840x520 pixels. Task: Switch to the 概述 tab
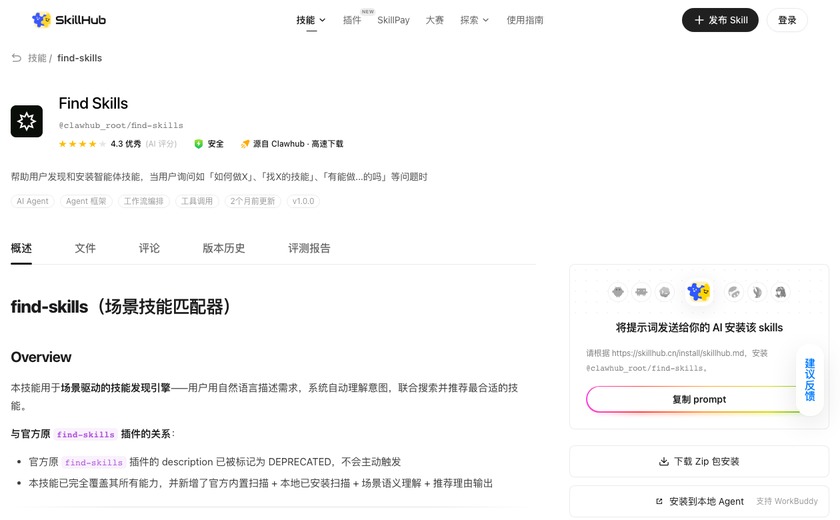(21, 248)
